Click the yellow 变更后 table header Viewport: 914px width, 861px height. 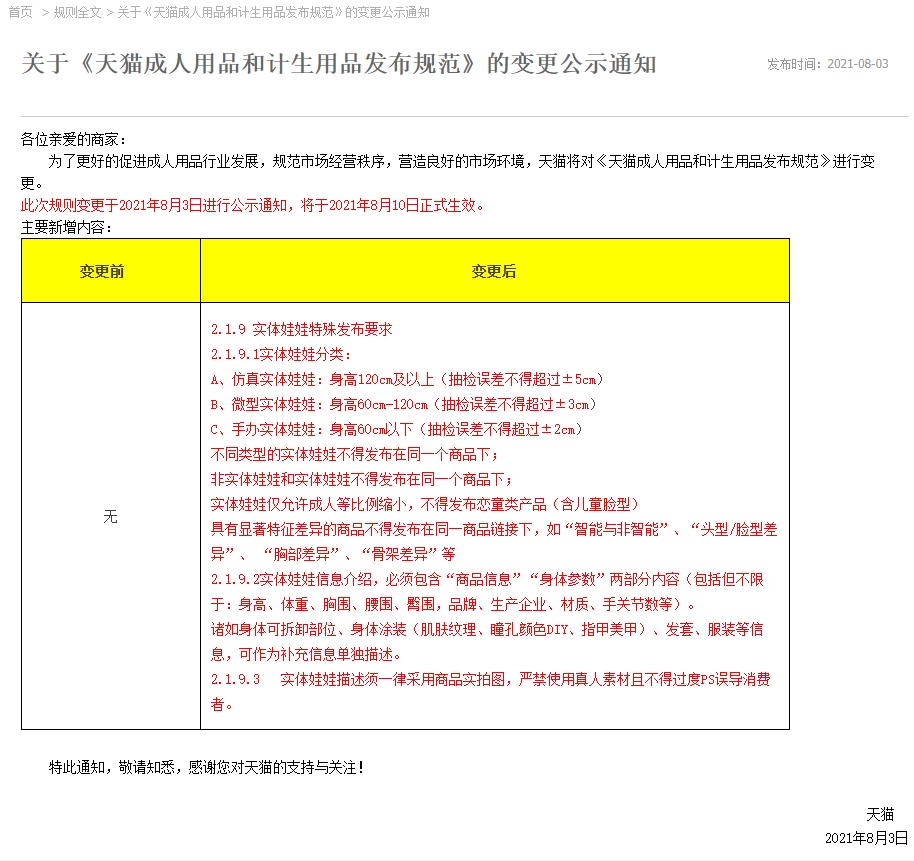pyautogui.click(x=494, y=271)
